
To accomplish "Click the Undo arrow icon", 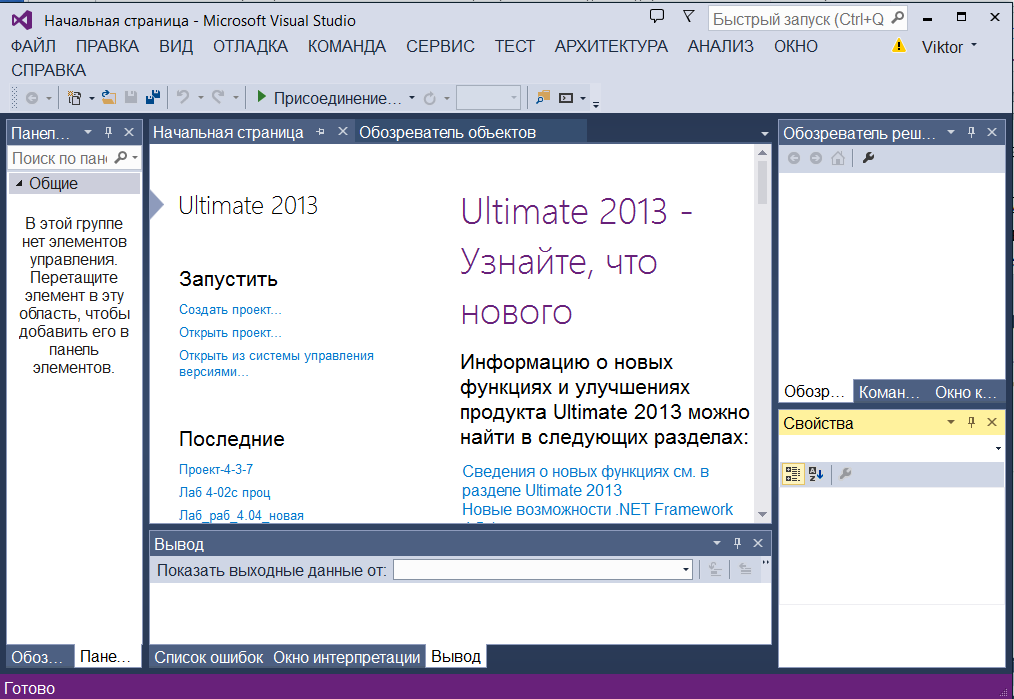I will (x=184, y=98).
